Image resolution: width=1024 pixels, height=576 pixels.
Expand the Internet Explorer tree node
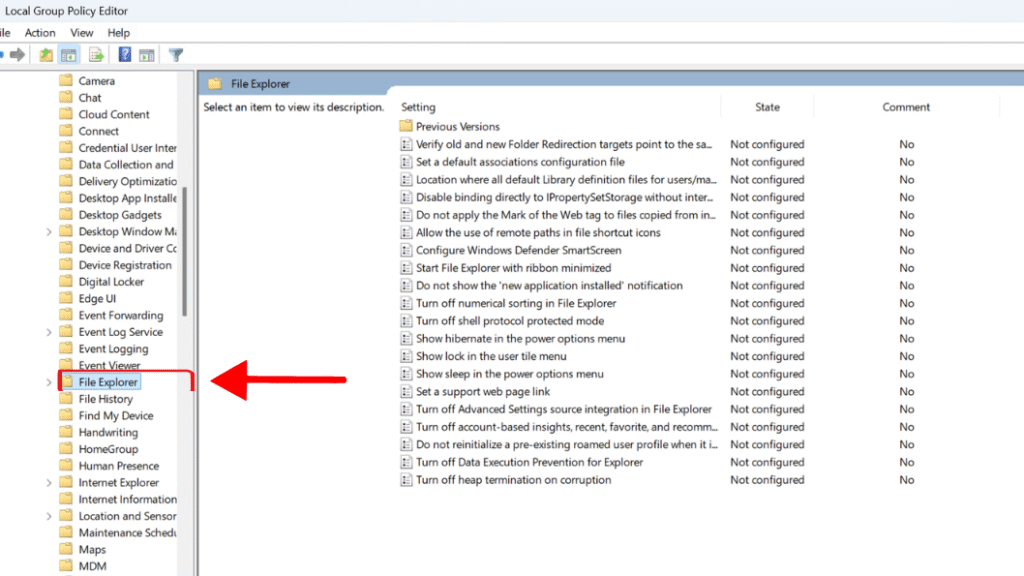click(x=49, y=483)
